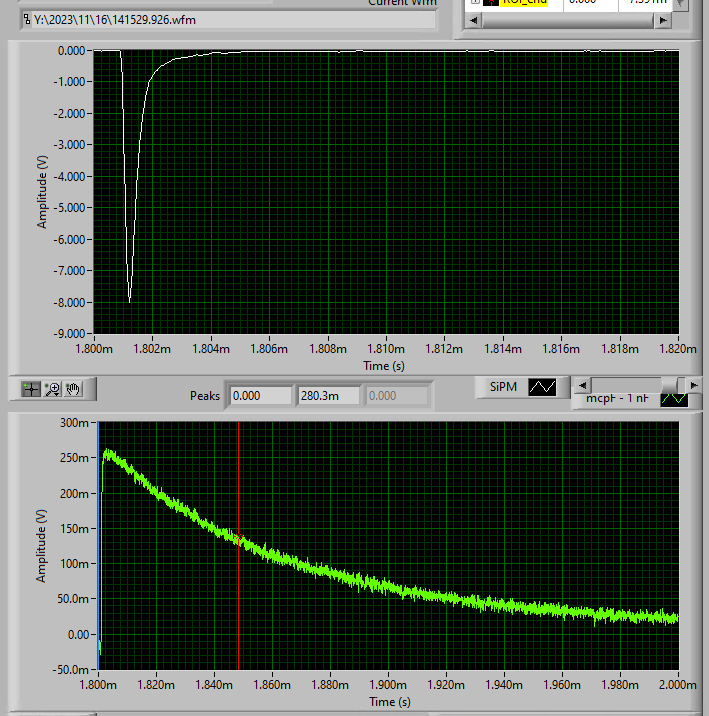The image size is (709, 716).
Task: Click the yellow ROI_end cell in the table
Action: [523, 2]
